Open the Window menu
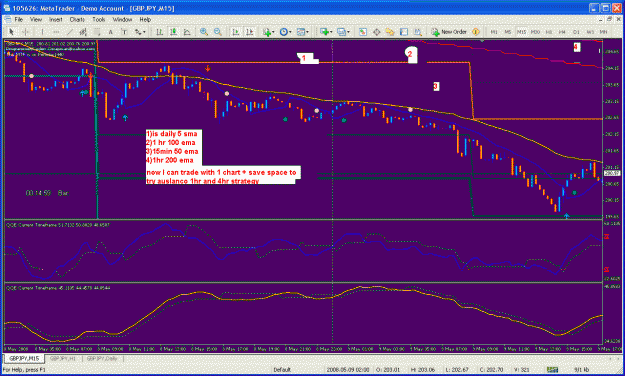The width and height of the screenshot is (625, 376). coord(122,19)
